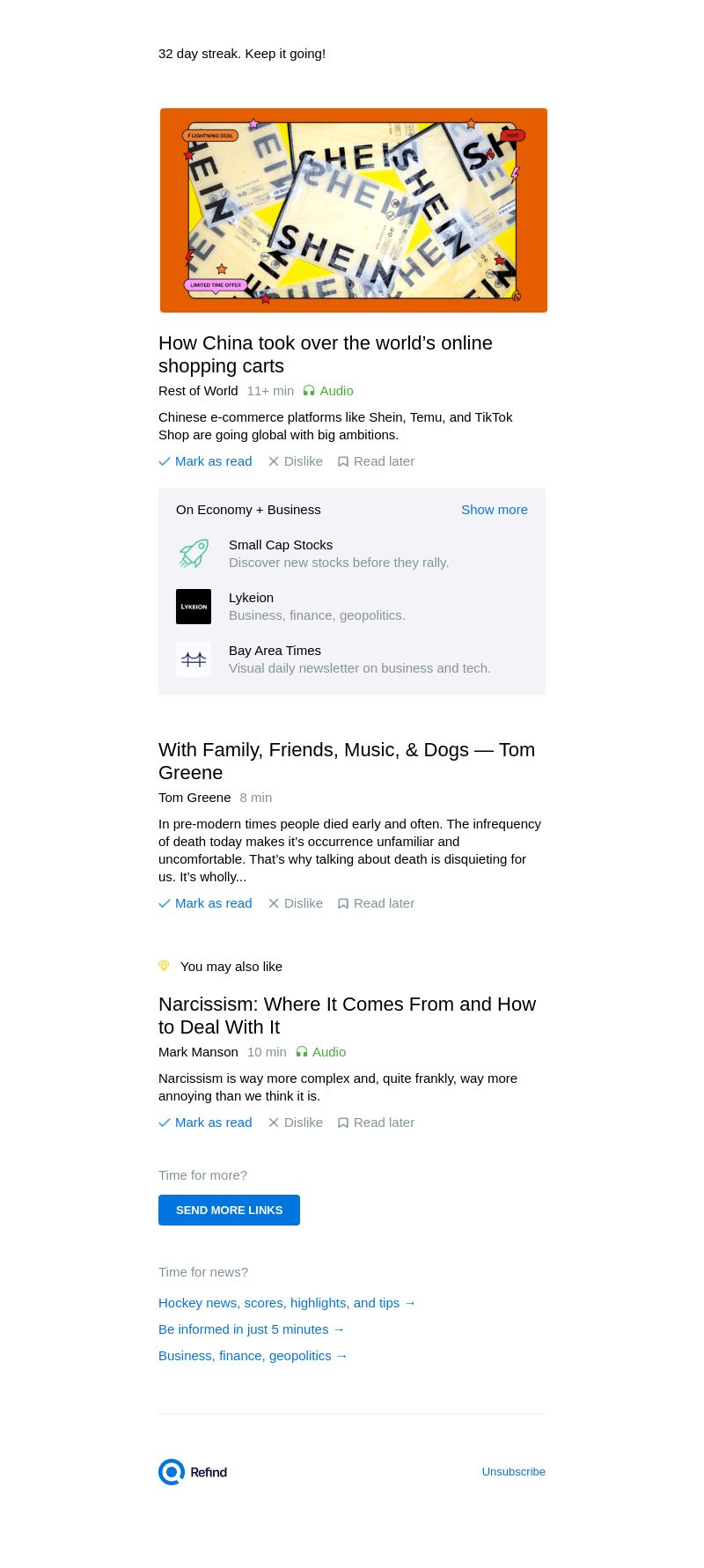Mark the China shopping carts article as read

[205, 461]
